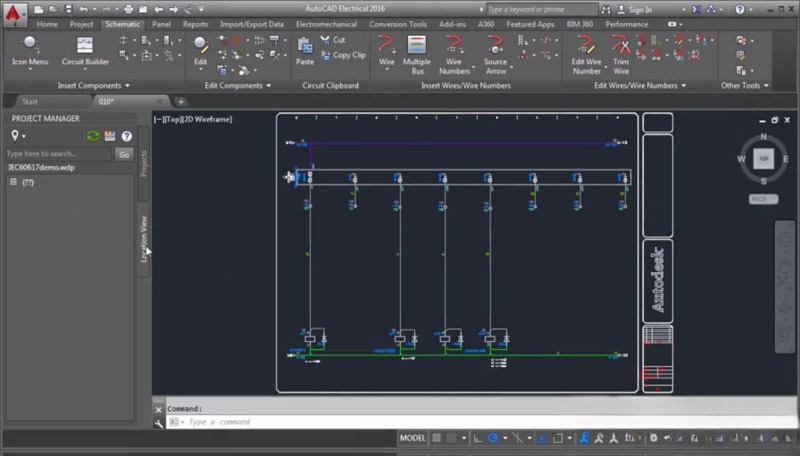This screenshot has height=456, width=800.
Task: Click the Undo arrow icon
Action: [x=84, y=9]
